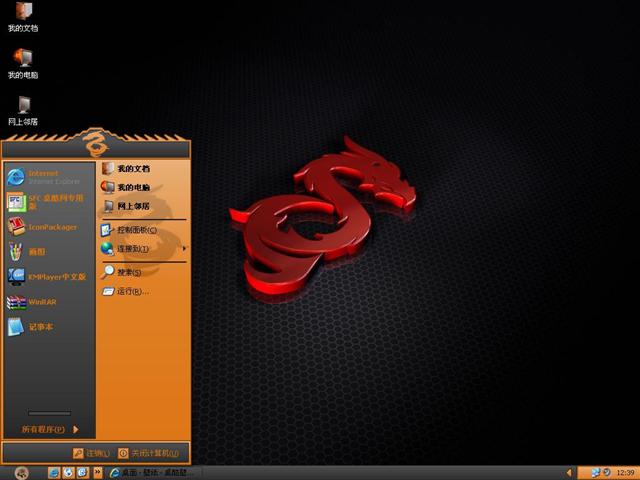Open 画图 paint program

49,252
